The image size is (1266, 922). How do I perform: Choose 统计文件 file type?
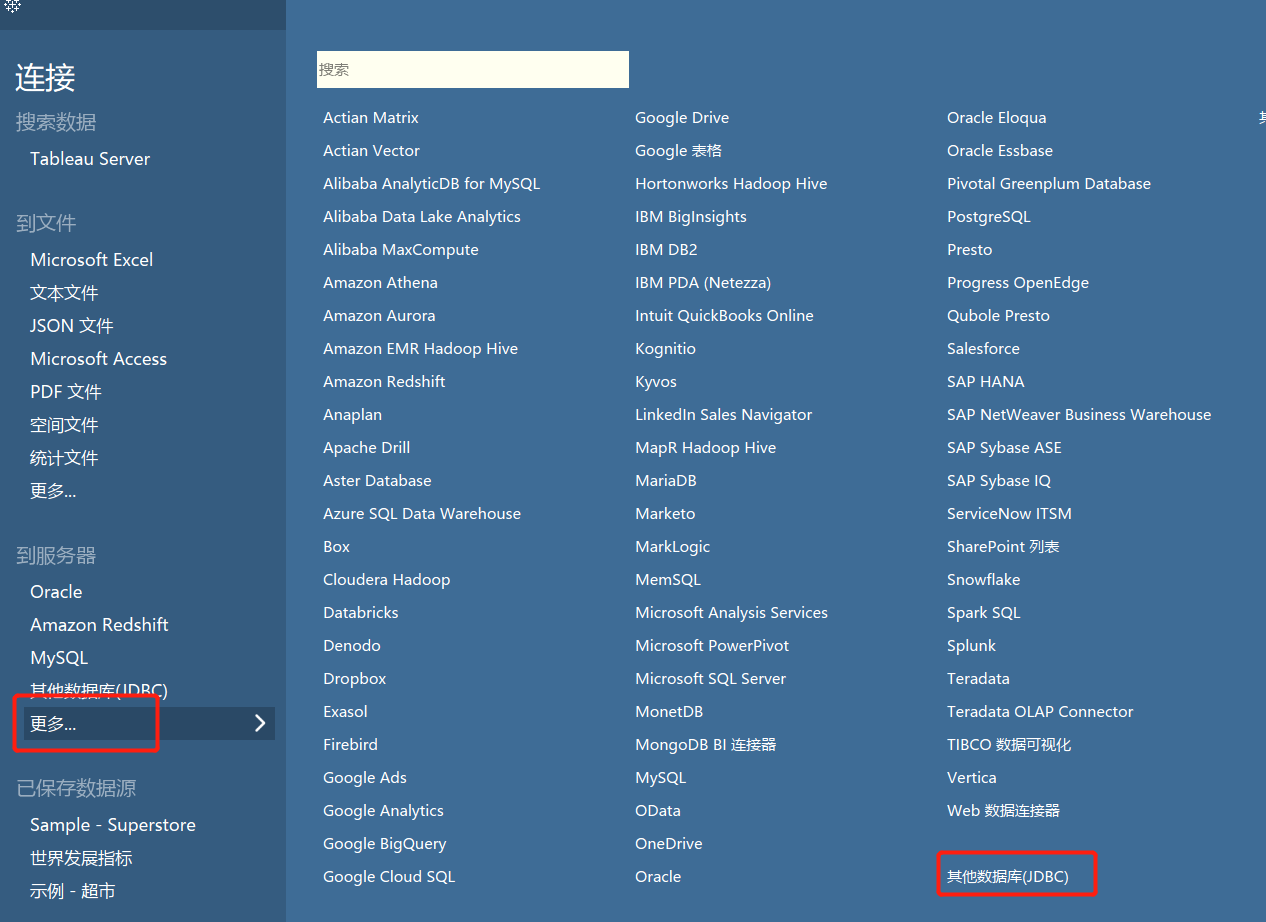64,458
